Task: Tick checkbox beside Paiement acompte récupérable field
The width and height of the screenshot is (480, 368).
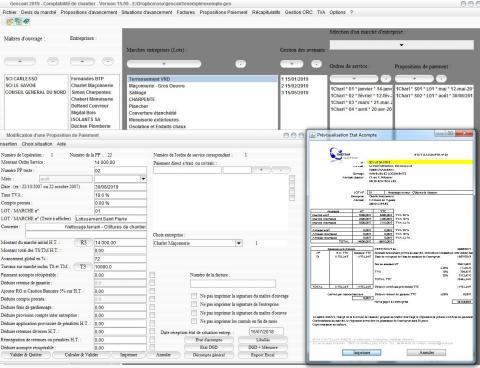Action: [152, 275]
